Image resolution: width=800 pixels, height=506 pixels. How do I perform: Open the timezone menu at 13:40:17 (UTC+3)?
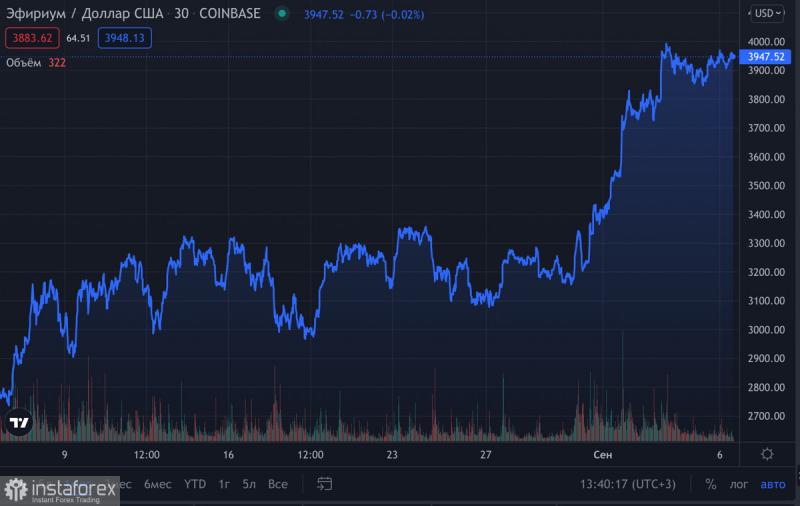click(x=627, y=484)
